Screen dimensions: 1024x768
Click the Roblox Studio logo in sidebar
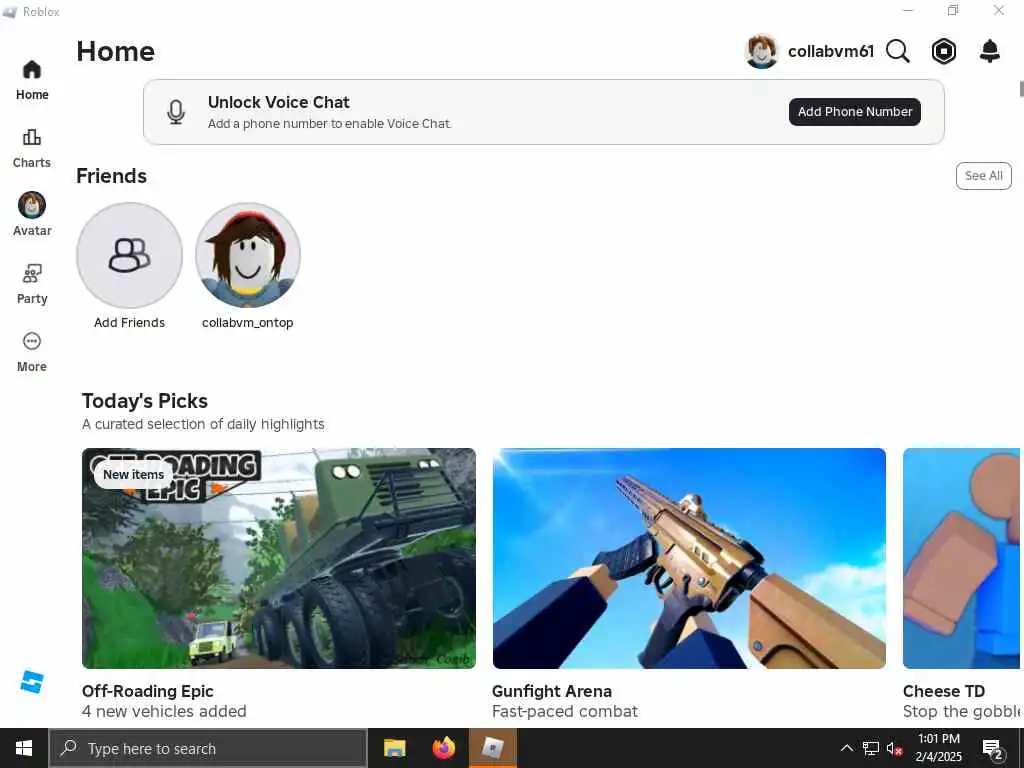click(x=31, y=682)
